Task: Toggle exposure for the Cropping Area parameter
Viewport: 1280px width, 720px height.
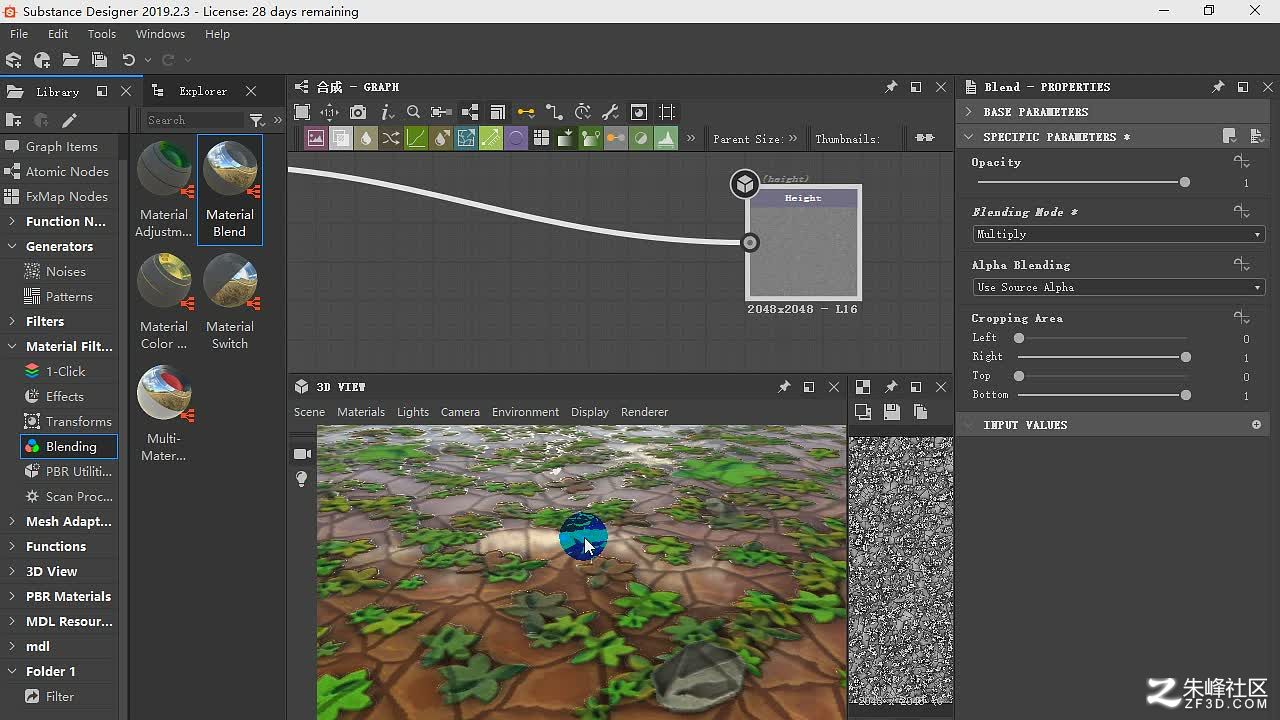Action: coord(1242,318)
